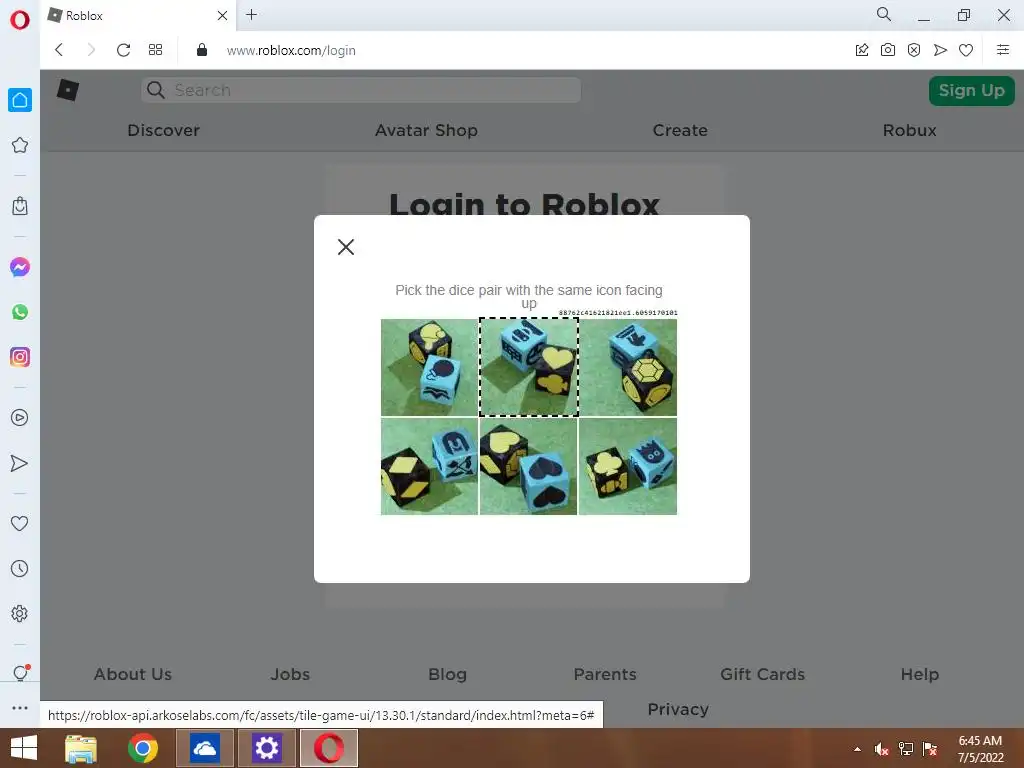Go to Opera sidebar Home
The width and height of the screenshot is (1024, 768).
coord(20,100)
